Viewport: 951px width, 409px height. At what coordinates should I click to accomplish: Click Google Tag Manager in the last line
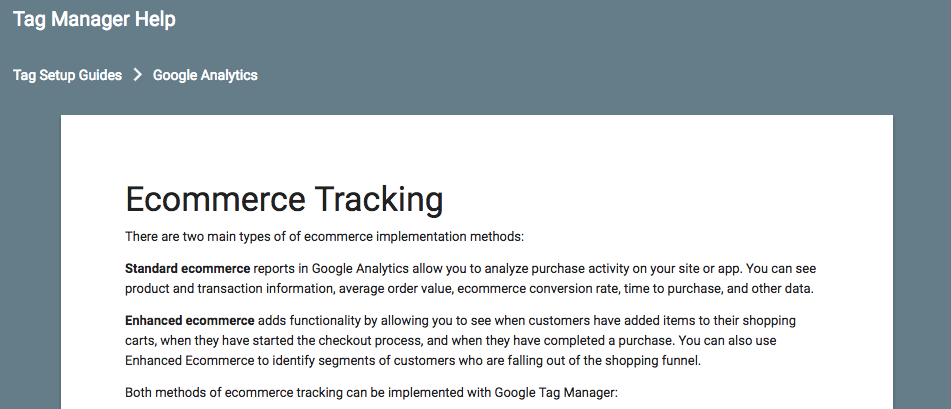tap(555, 393)
